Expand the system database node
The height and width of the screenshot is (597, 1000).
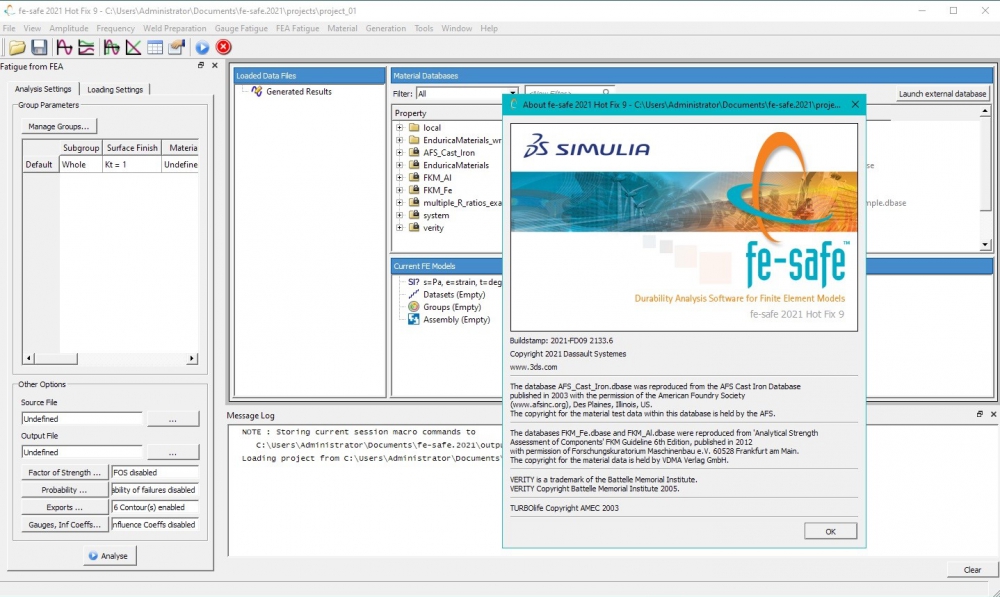tap(399, 215)
